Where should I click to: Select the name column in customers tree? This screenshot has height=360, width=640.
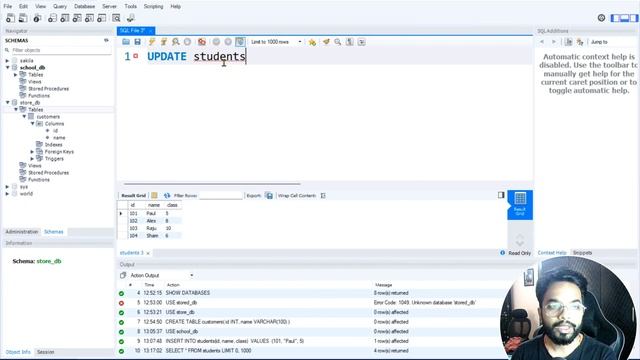pos(59,138)
